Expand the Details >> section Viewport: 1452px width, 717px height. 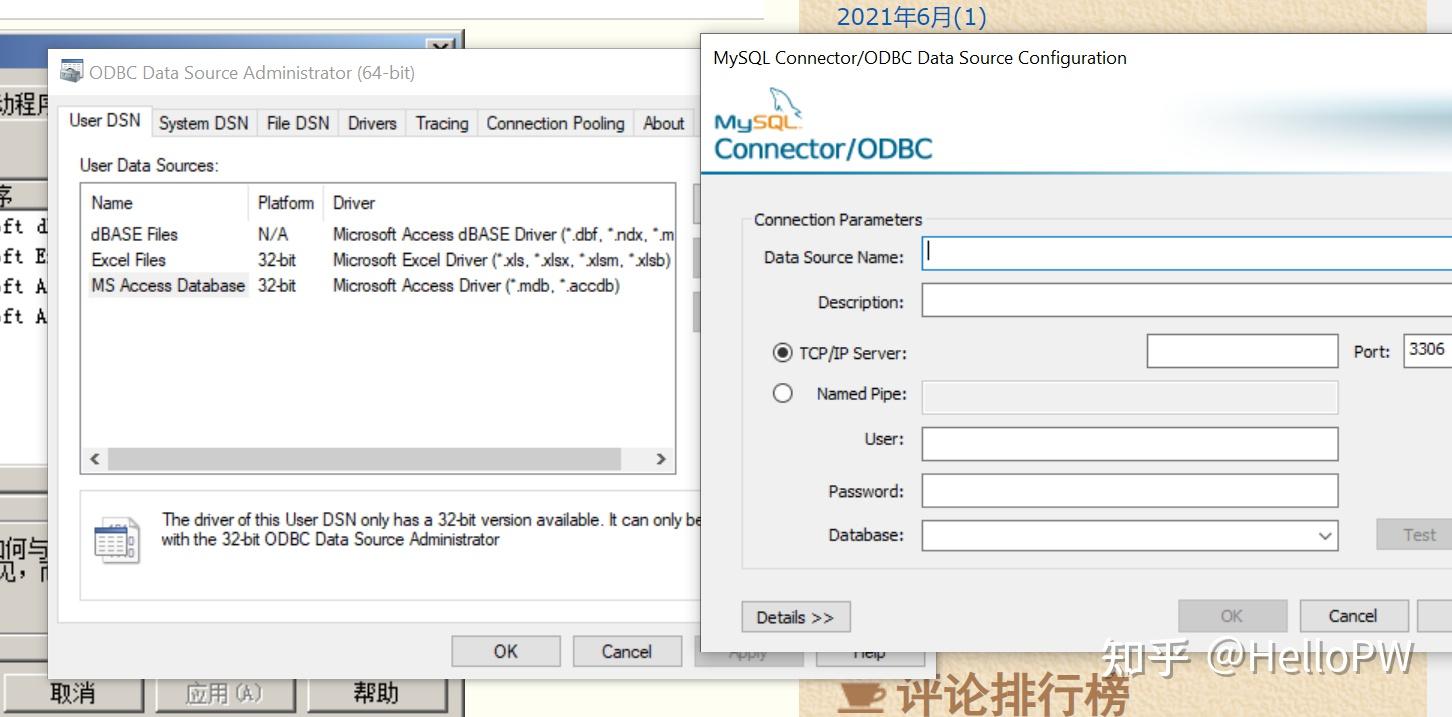pos(795,617)
